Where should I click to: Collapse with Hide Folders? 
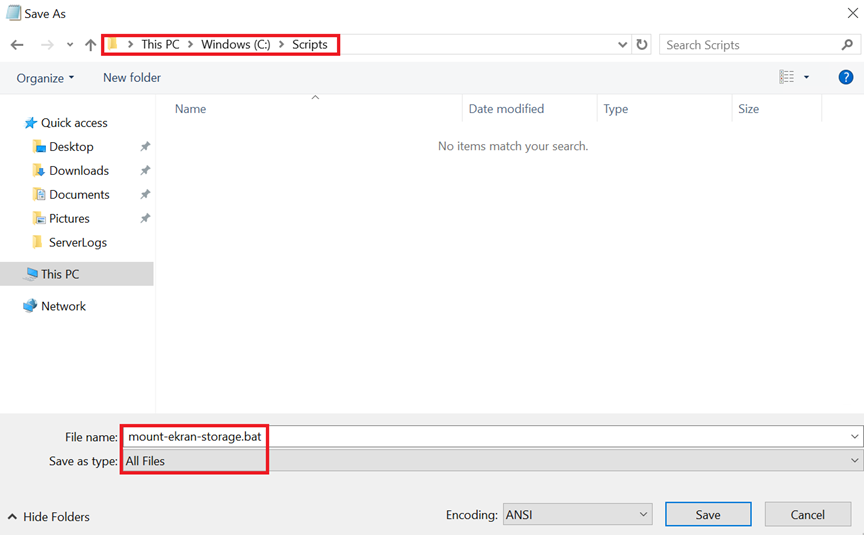pyautogui.click(x=49, y=517)
